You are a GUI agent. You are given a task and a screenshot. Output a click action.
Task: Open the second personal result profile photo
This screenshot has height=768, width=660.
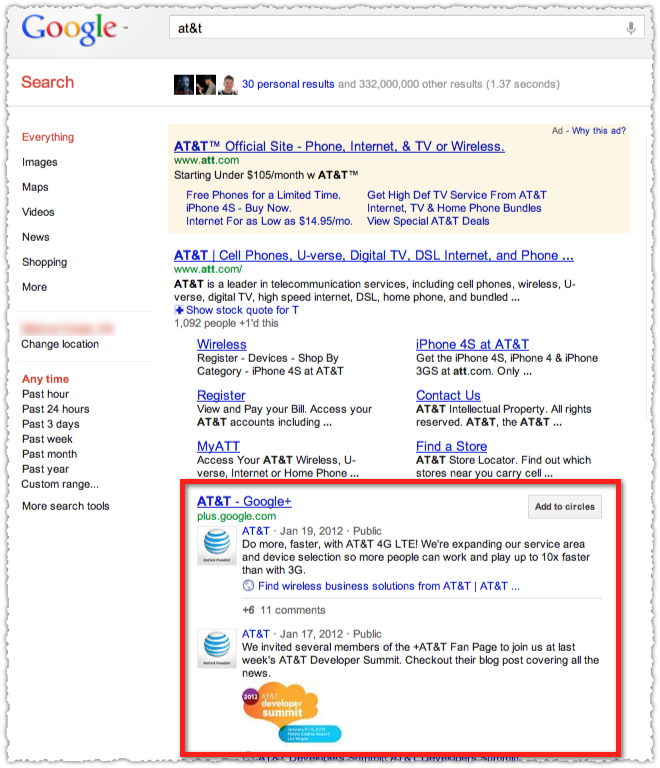tap(206, 85)
